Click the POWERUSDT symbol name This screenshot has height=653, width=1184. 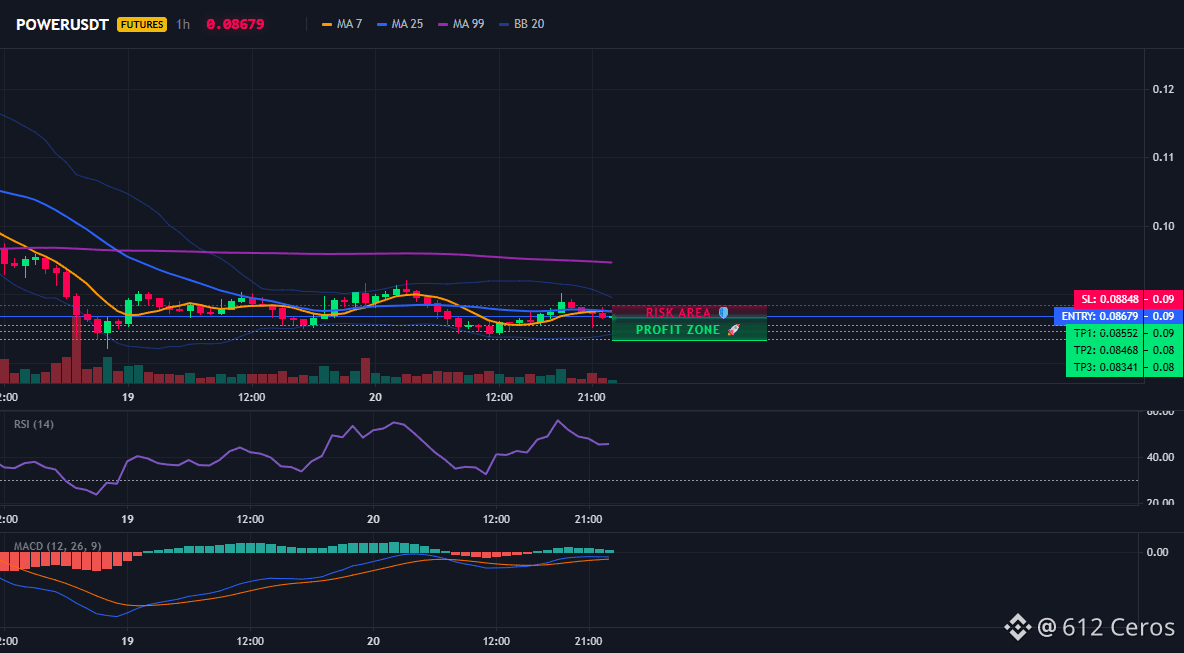(63, 24)
